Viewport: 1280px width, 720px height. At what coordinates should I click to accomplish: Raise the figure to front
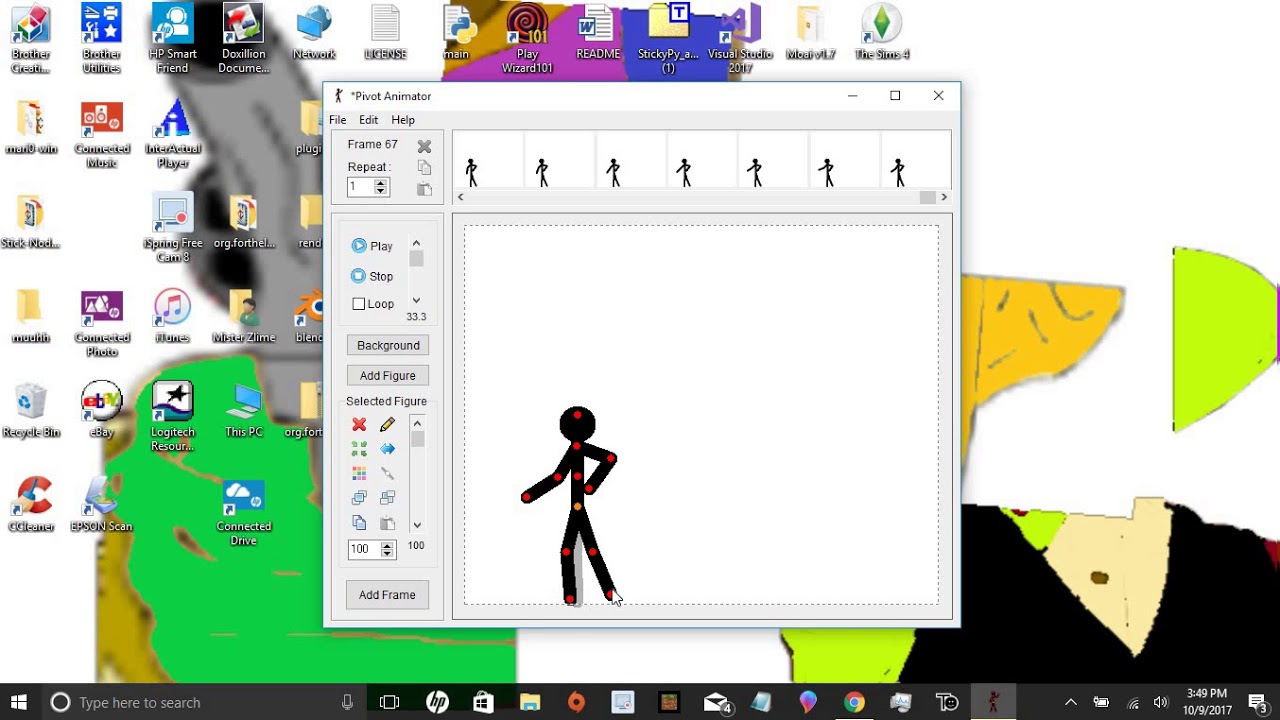pos(359,497)
